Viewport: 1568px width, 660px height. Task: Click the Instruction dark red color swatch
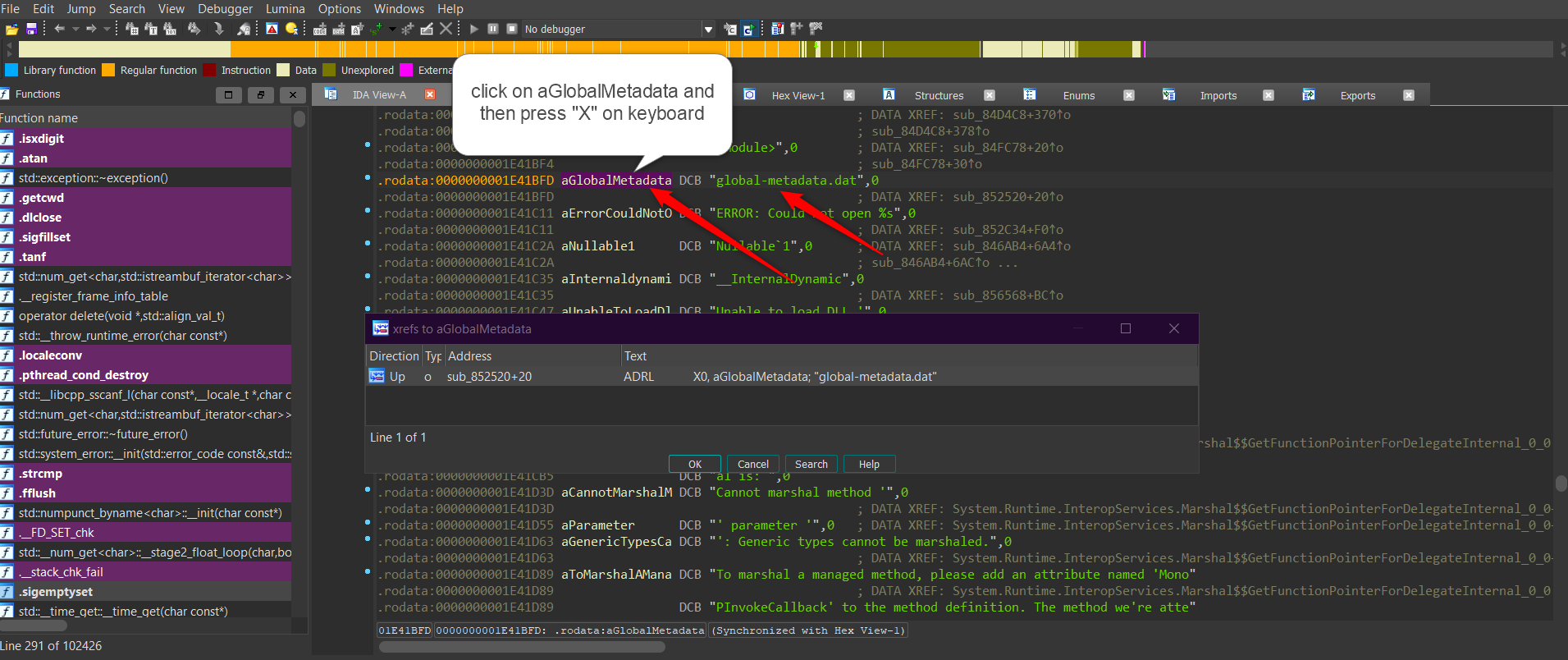tap(209, 70)
